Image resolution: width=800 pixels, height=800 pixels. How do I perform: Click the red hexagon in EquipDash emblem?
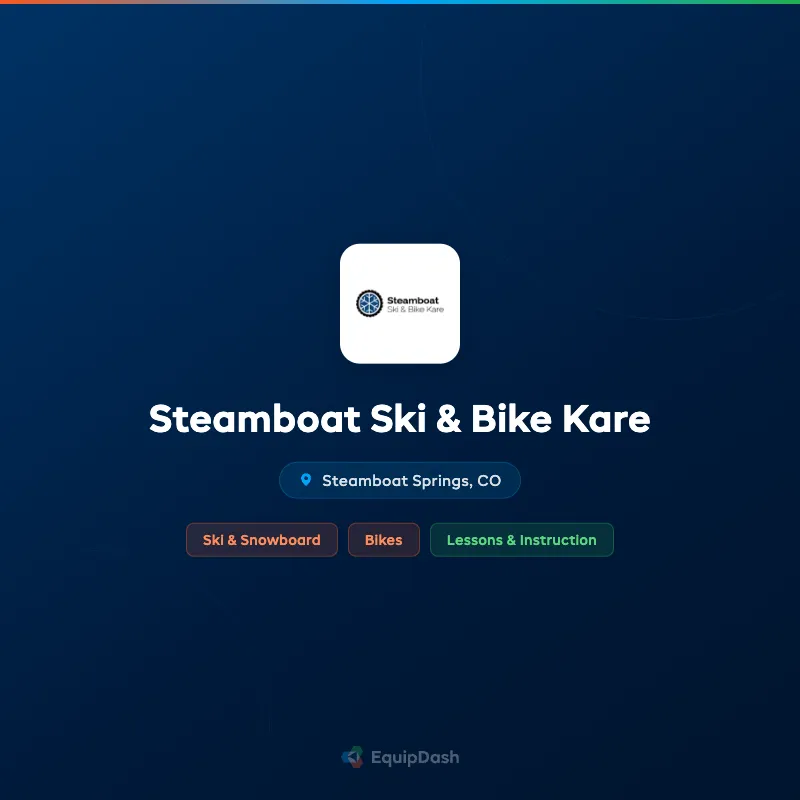pos(356,764)
